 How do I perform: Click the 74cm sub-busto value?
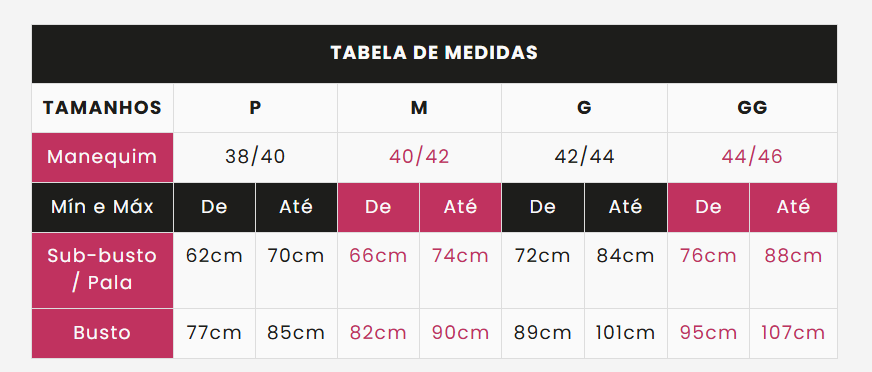coord(460,256)
